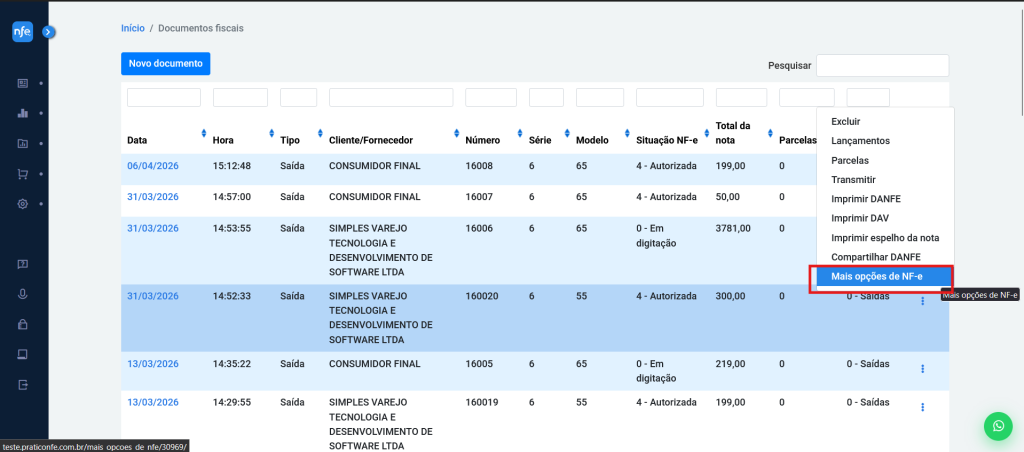Expand the sidebar with the arrow button
The width and height of the screenshot is (1024, 452).
[x=48, y=32]
